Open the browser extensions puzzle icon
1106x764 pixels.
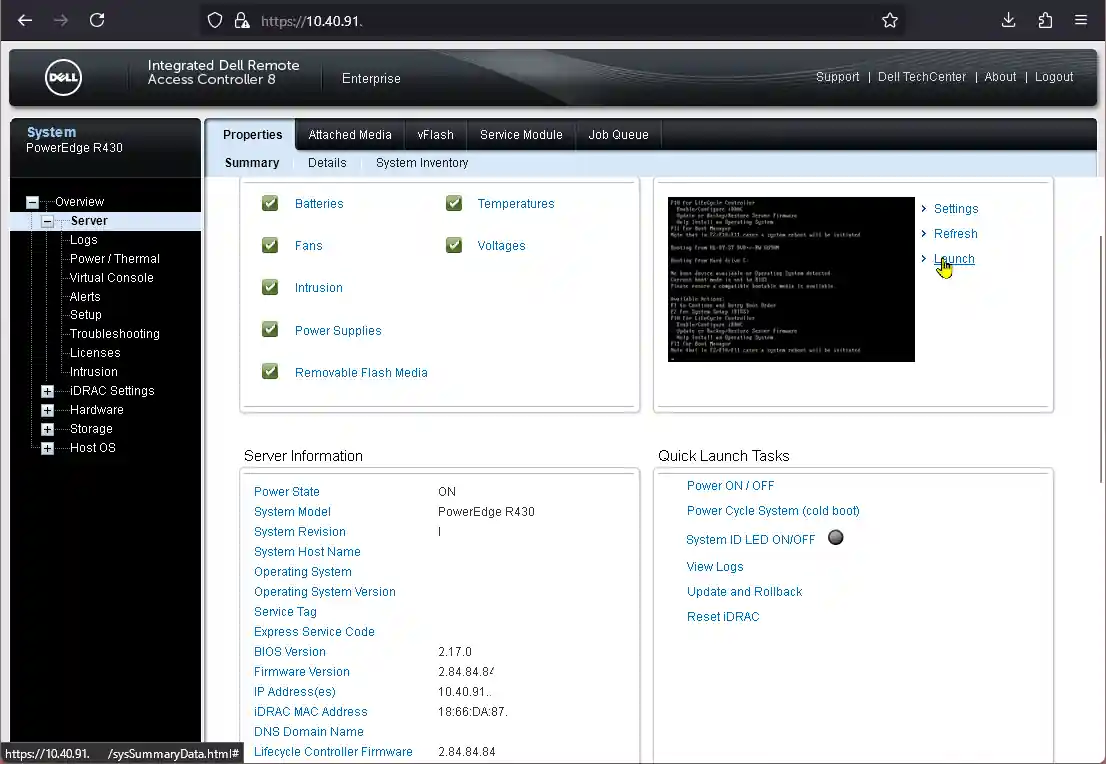tap(1045, 20)
